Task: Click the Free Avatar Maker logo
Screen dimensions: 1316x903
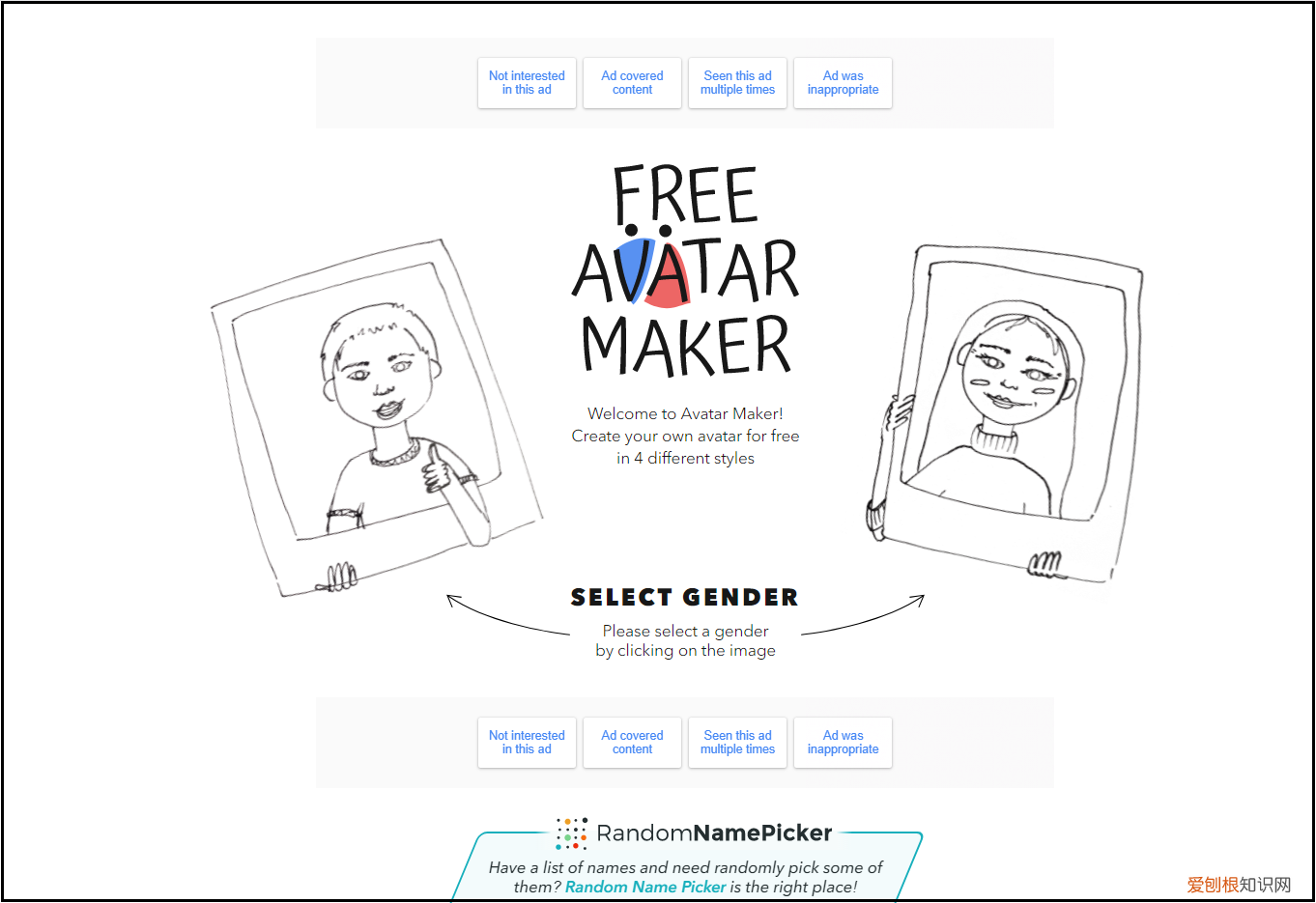Action: tap(685, 270)
